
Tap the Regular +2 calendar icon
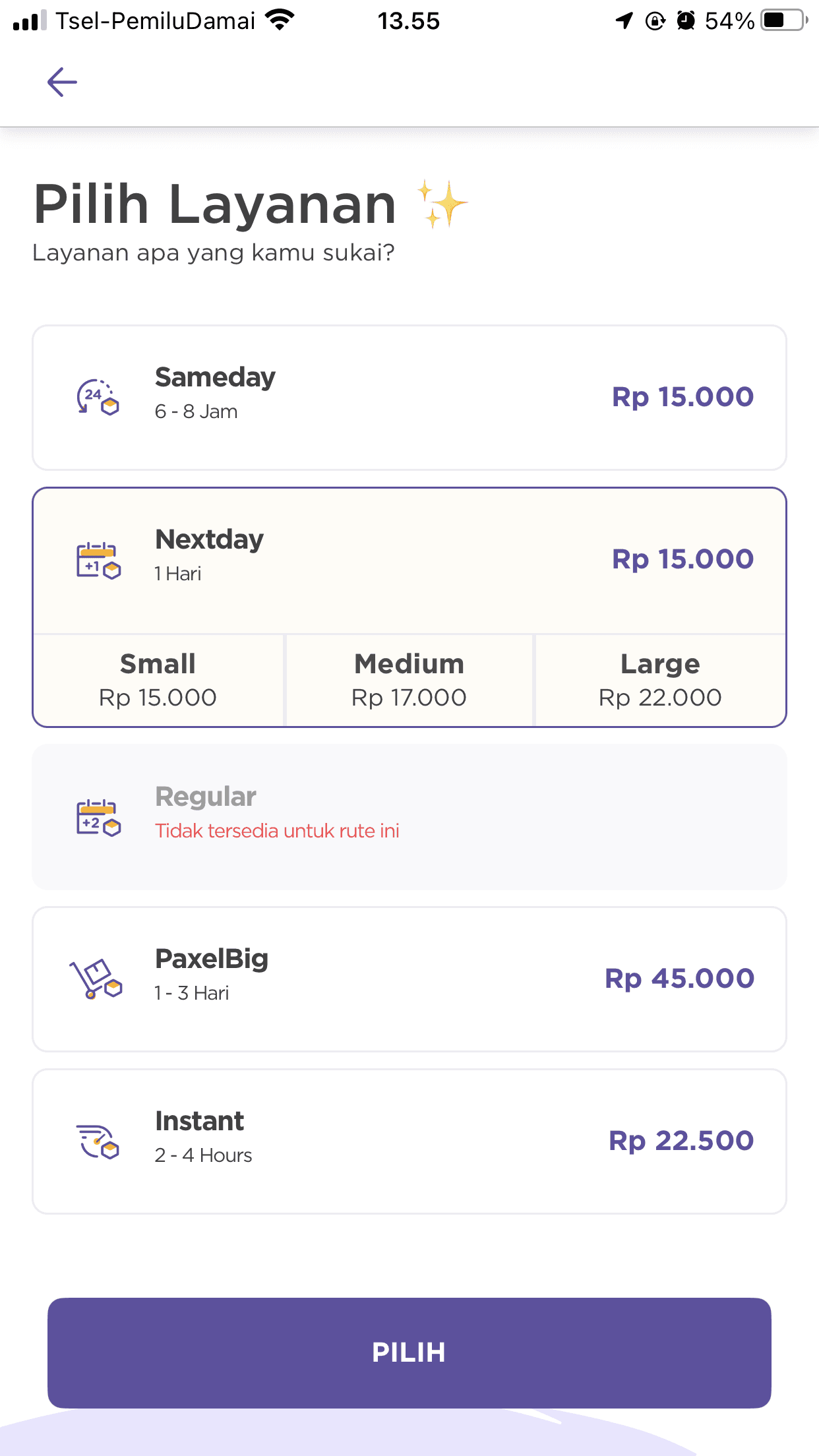pos(98,818)
